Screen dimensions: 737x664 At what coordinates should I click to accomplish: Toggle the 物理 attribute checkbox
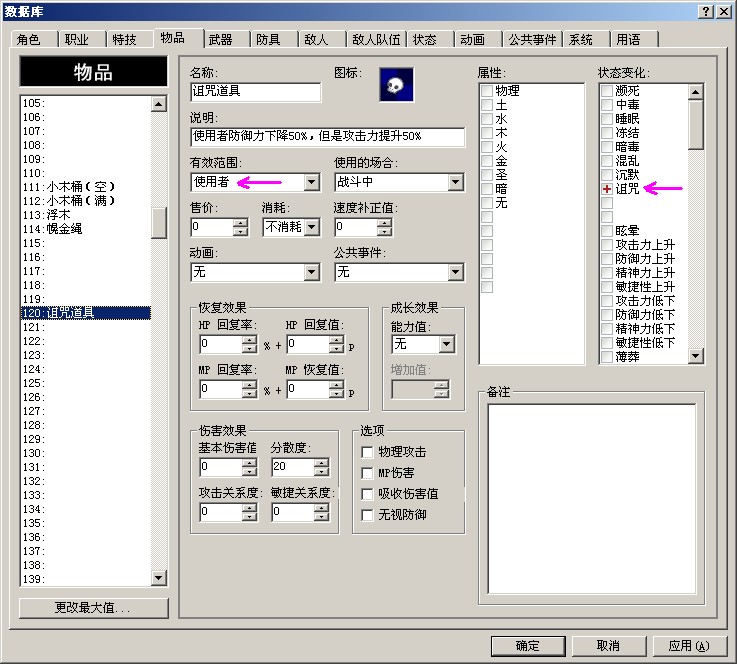487,90
